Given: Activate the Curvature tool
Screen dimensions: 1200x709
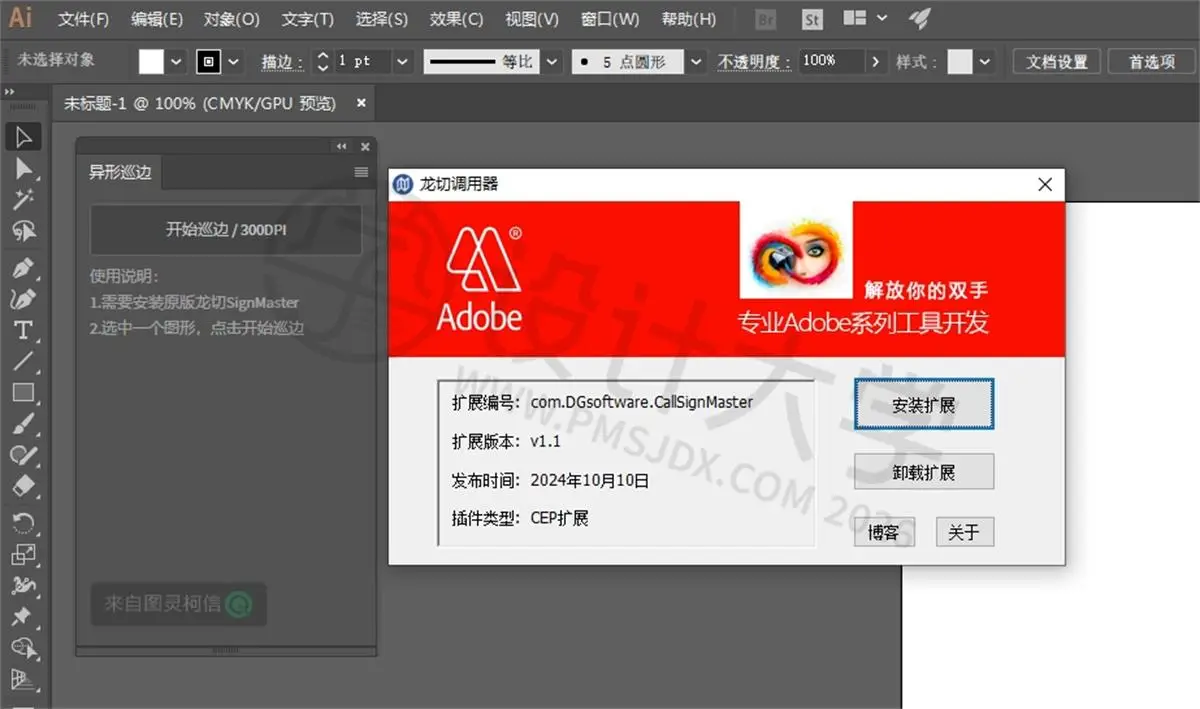Looking at the screenshot, I should (x=23, y=298).
